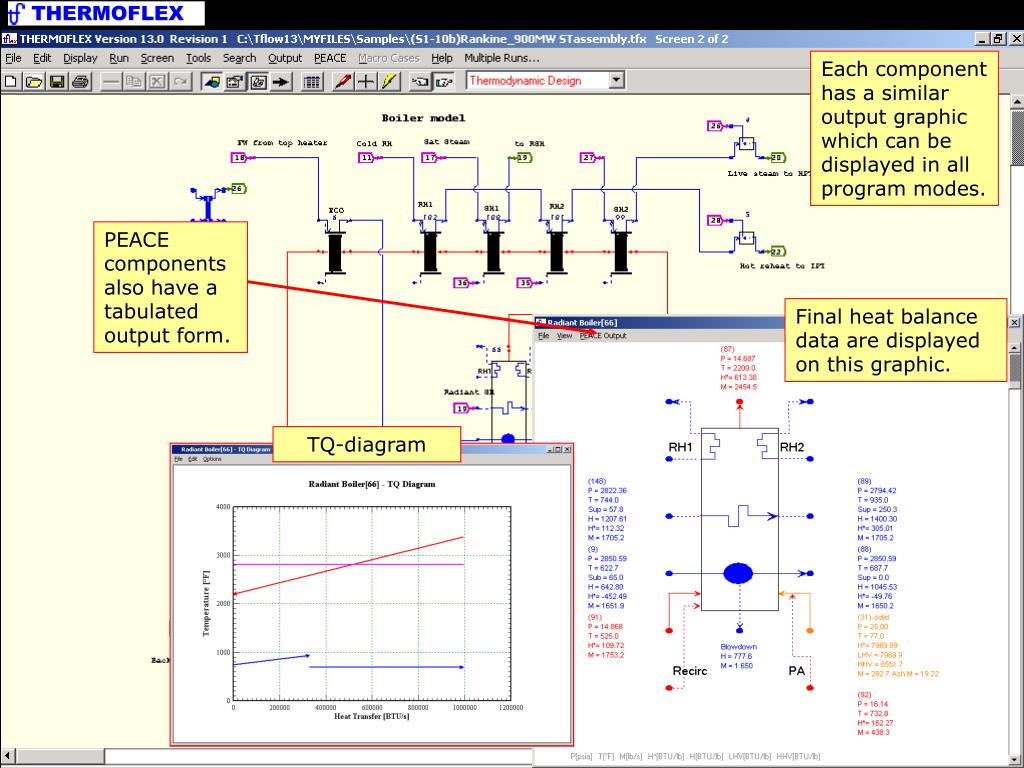Click the Blowdown label in boiler graphic
1024x768 pixels.
click(739, 647)
